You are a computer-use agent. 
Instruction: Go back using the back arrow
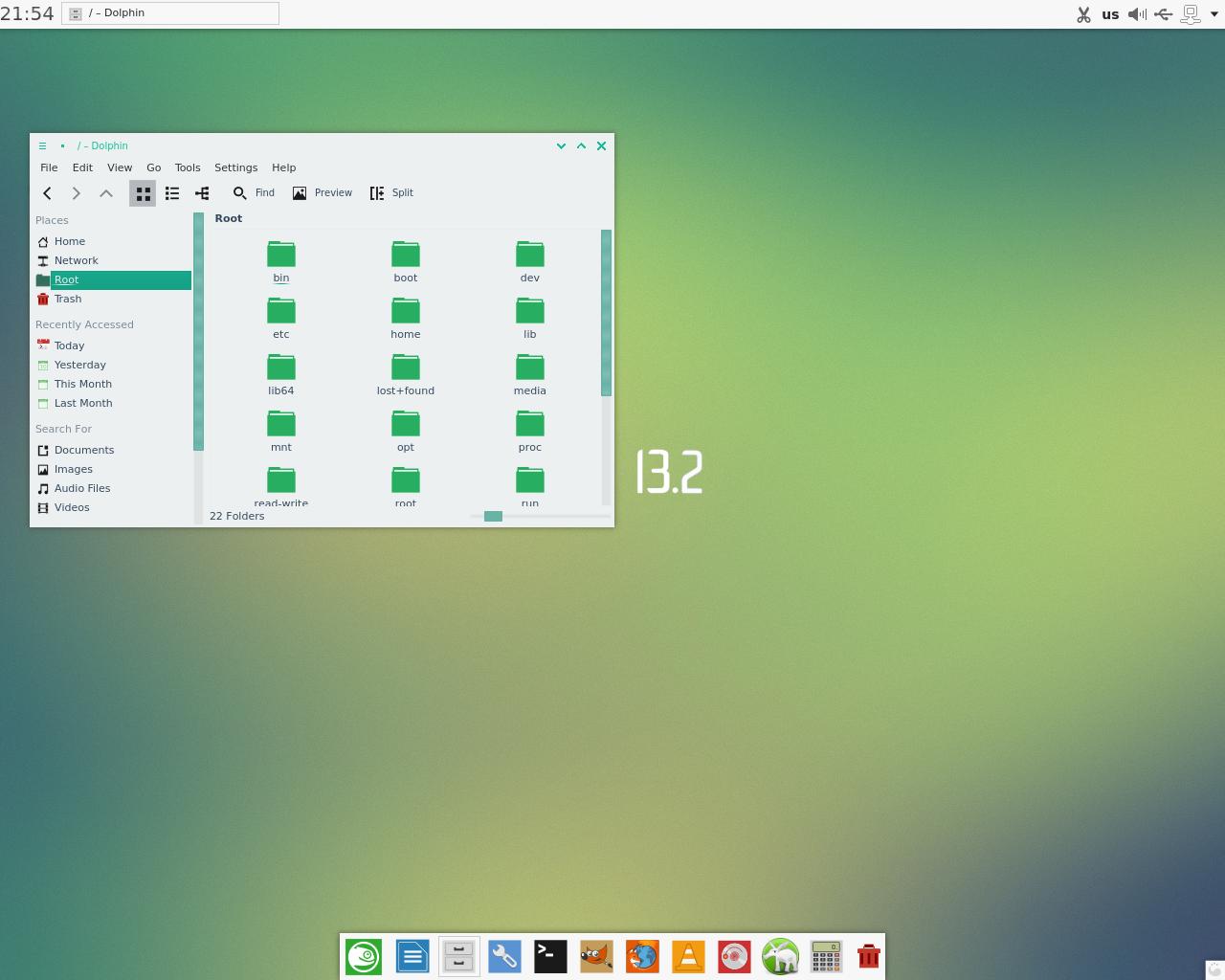tap(47, 193)
